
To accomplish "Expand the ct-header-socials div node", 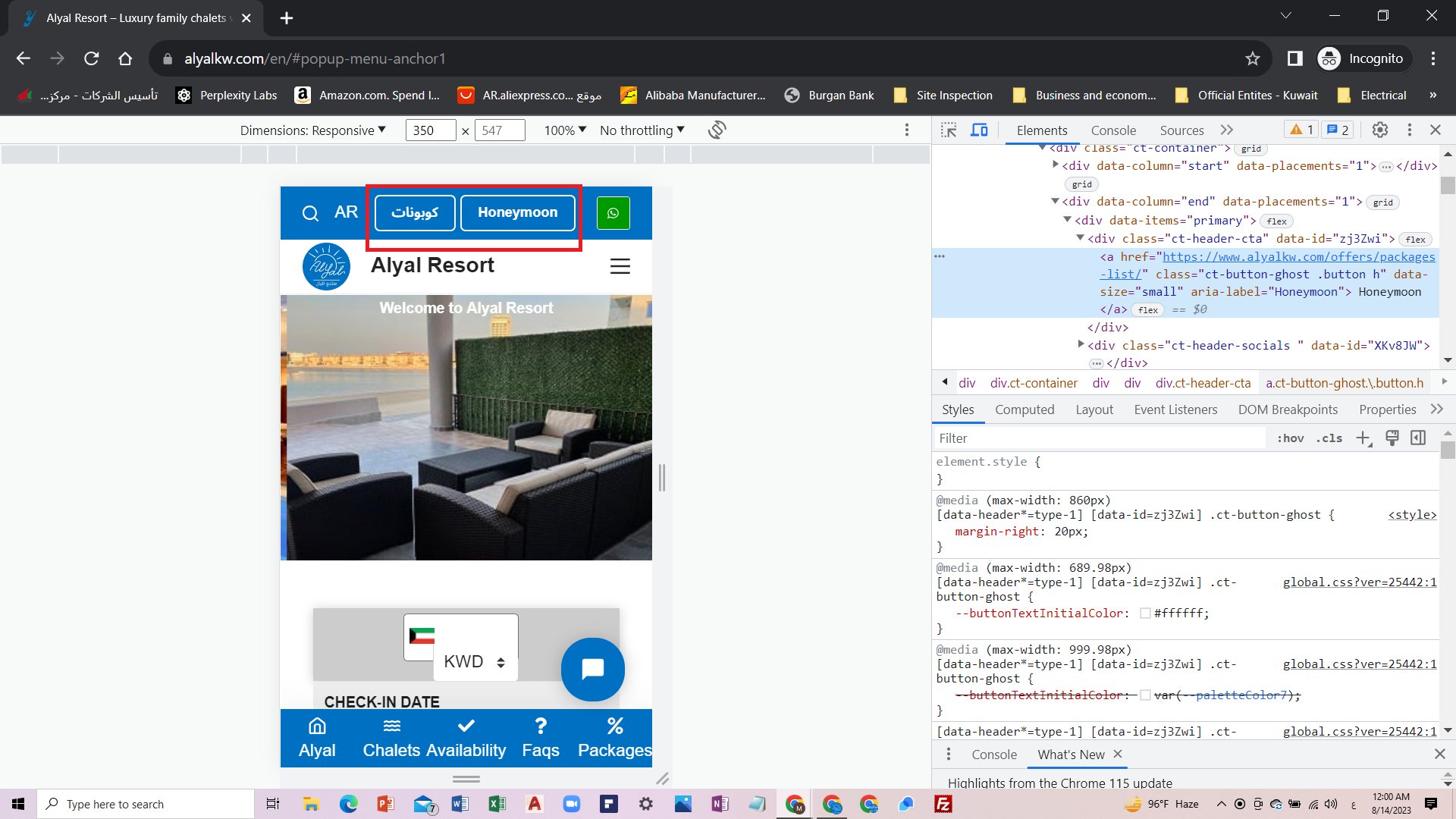I will [x=1081, y=344].
